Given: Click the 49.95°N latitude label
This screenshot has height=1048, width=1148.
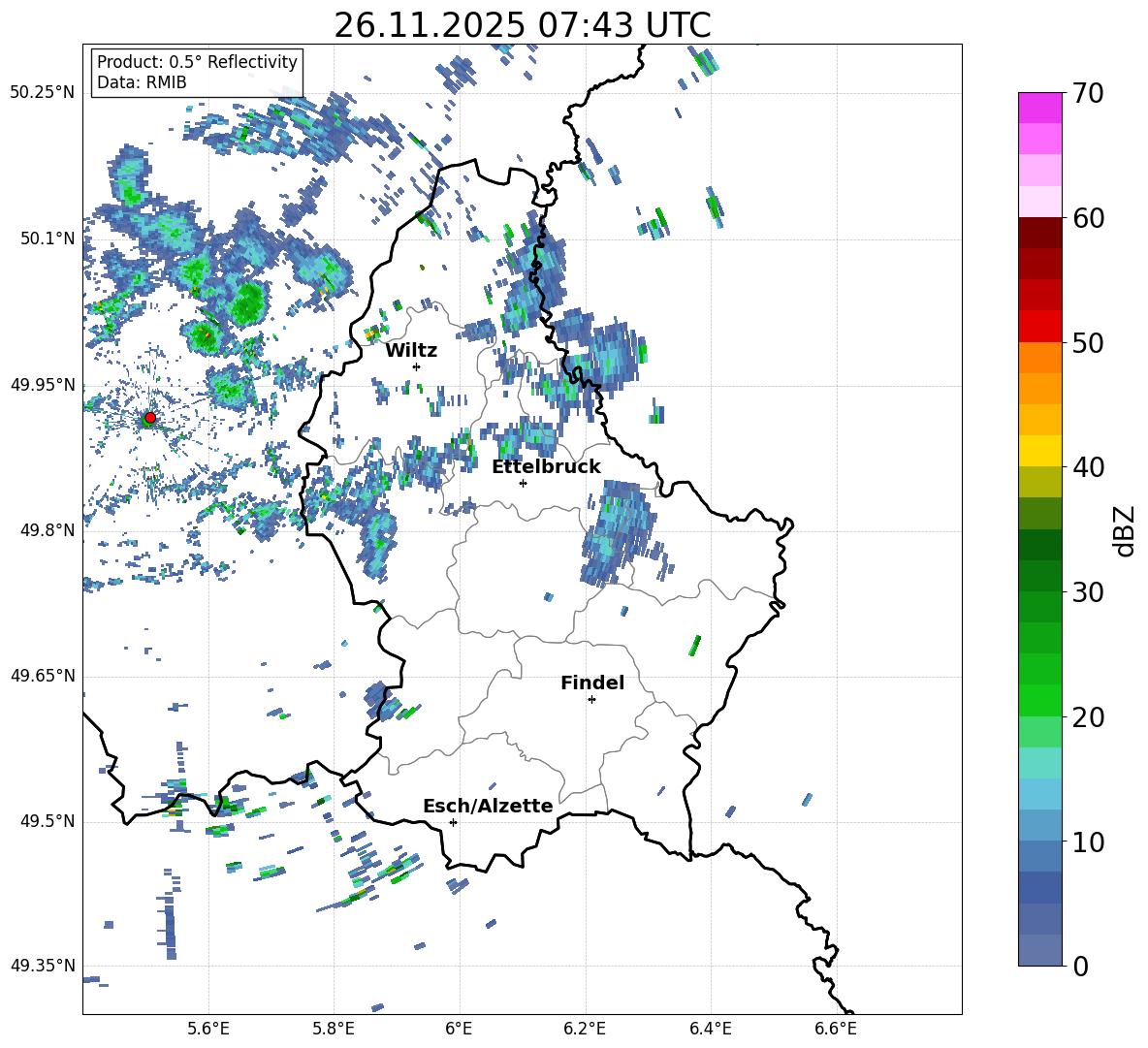Looking at the screenshot, I should point(43,384).
